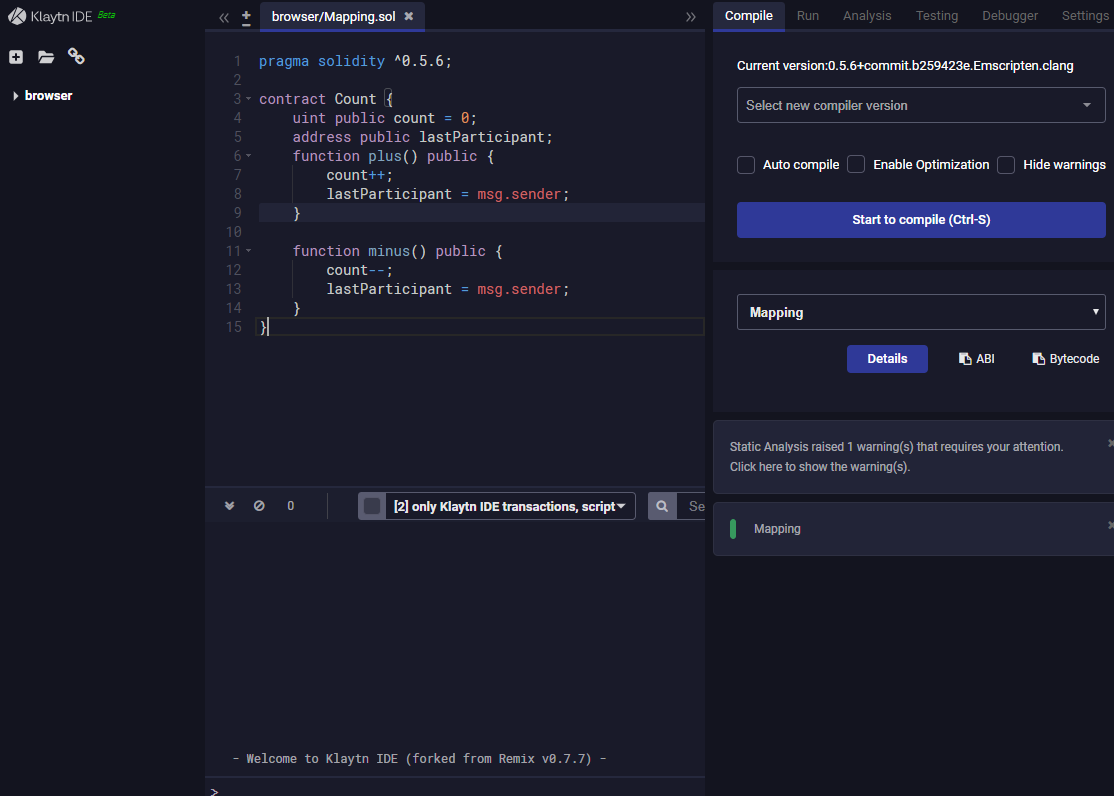The width and height of the screenshot is (1114, 796).
Task: Click the editor font size plus/minus icon
Action: point(246,18)
